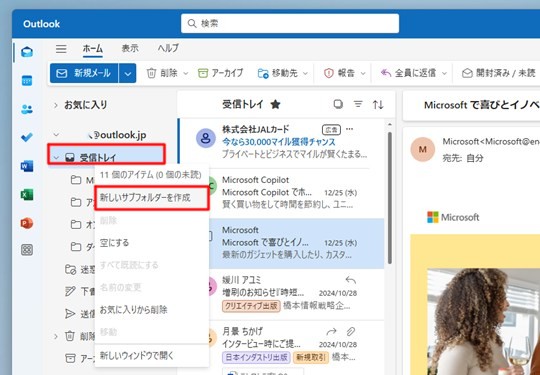Screen dimensions: 540x375
Task: Open the 報告 dropdown arrow
Action: (363, 73)
